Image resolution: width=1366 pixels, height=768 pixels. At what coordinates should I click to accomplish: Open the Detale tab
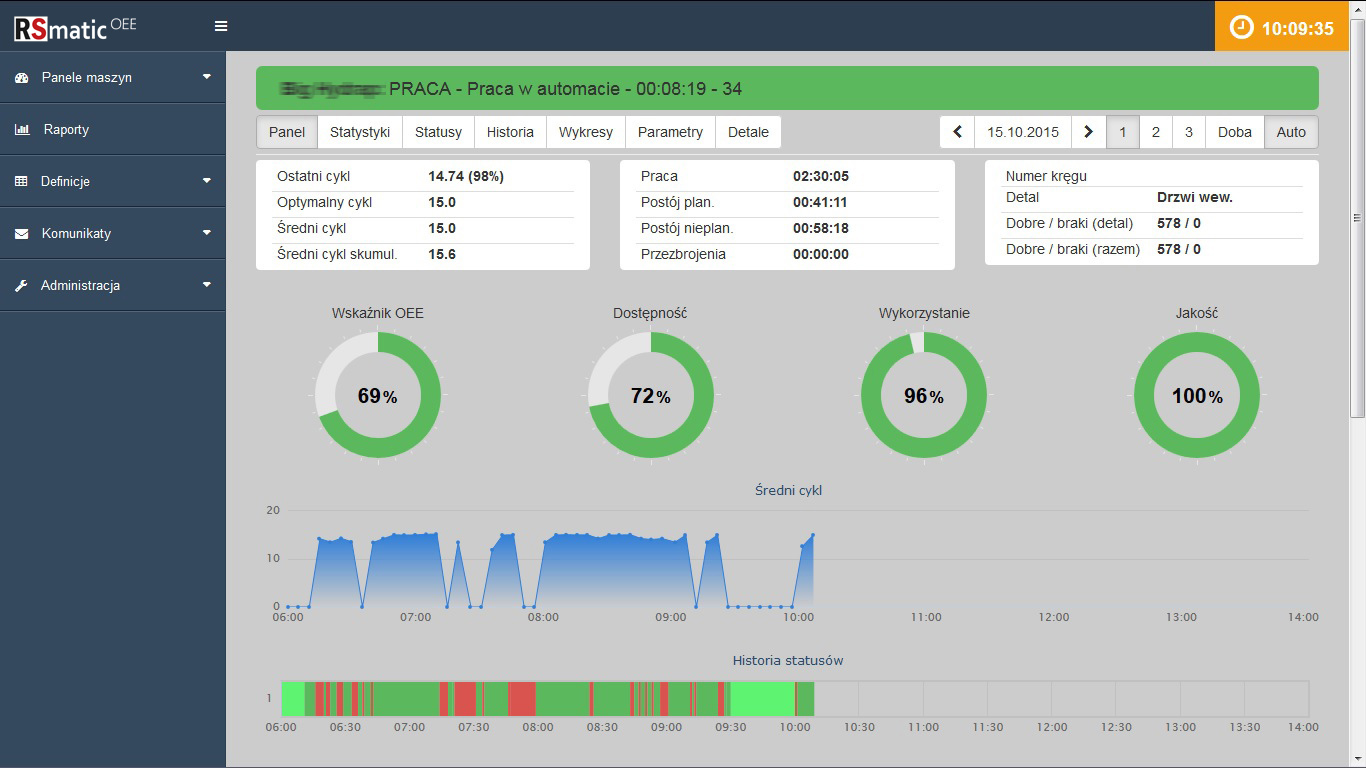[748, 132]
